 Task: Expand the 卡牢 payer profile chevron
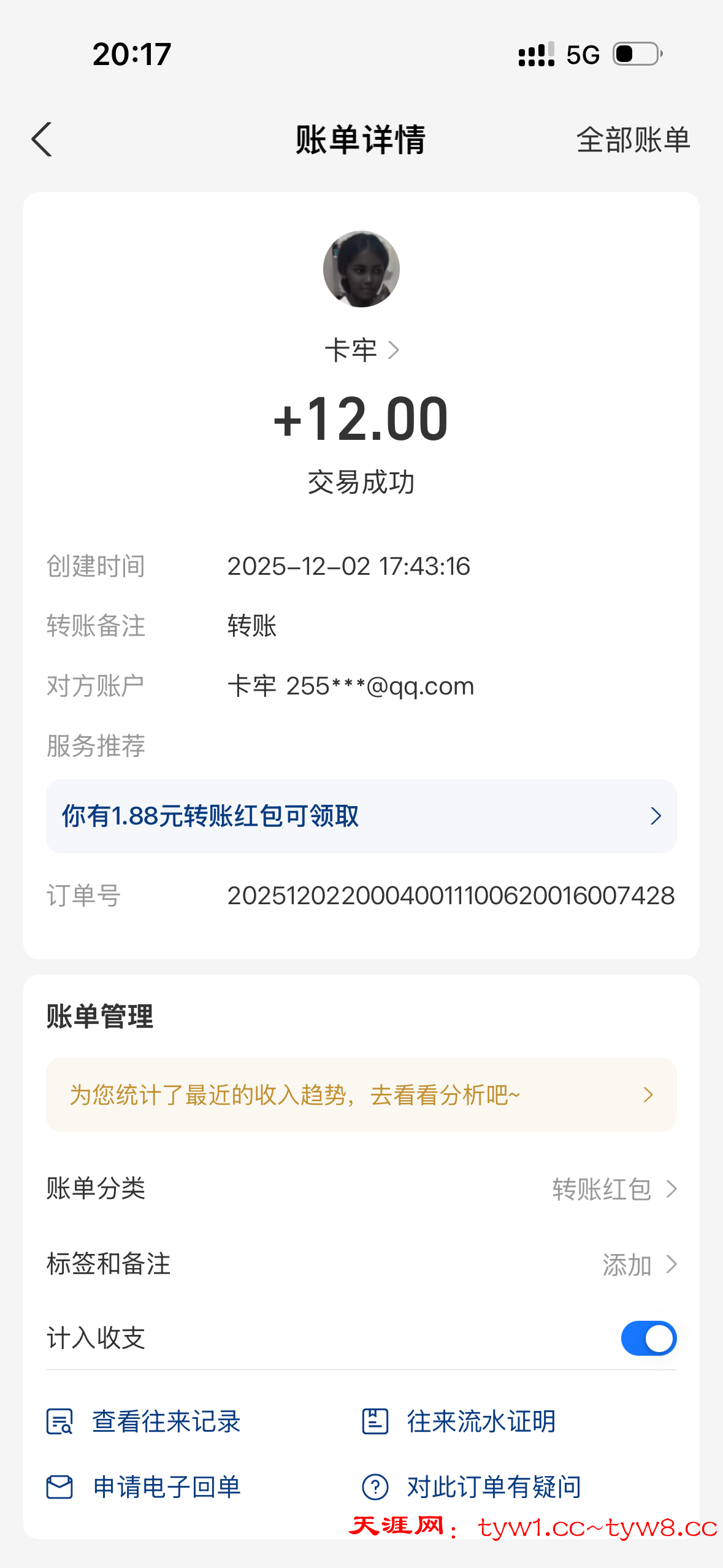tap(394, 350)
